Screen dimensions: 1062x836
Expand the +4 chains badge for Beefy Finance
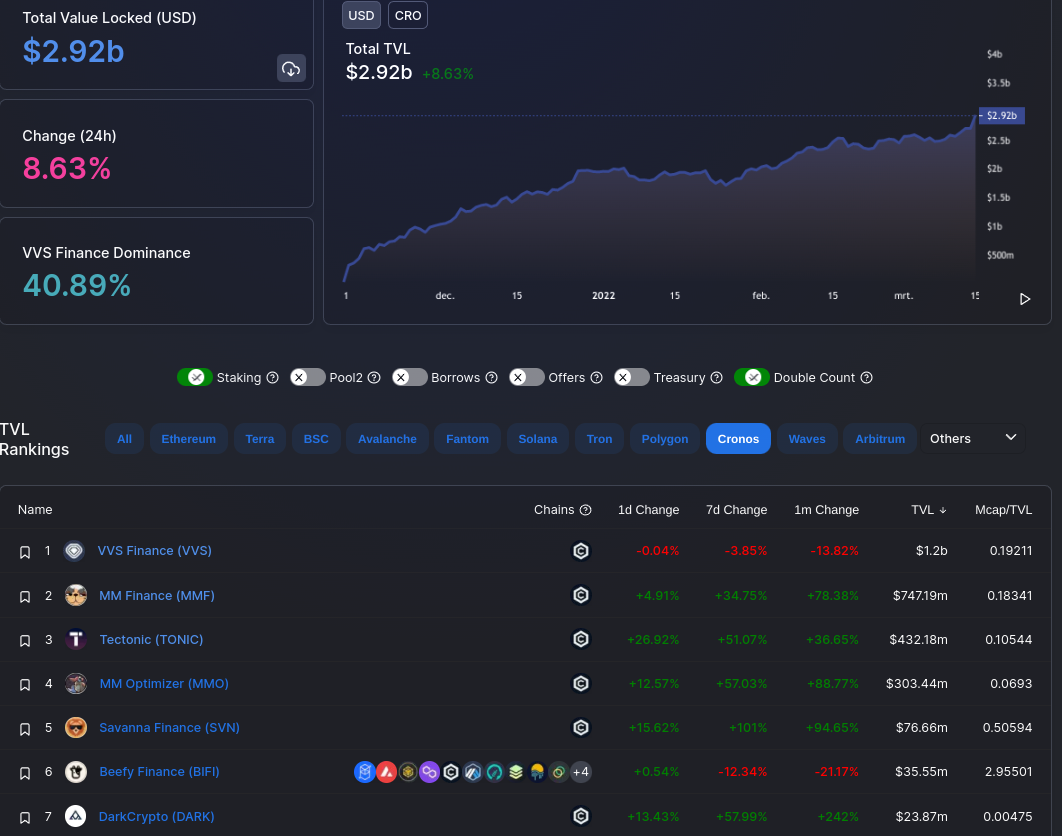point(580,772)
